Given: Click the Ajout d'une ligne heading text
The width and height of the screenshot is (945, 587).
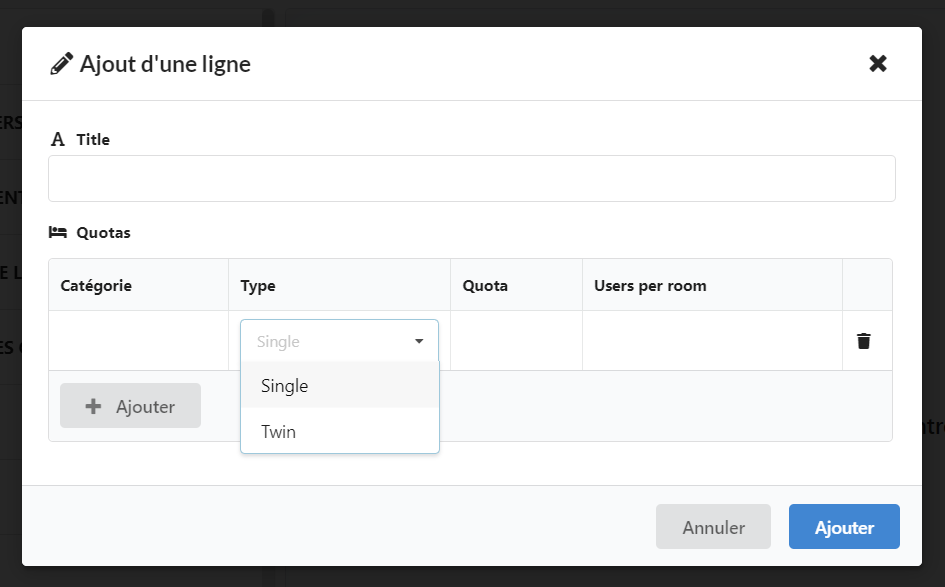Looking at the screenshot, I should click(165, 65).
